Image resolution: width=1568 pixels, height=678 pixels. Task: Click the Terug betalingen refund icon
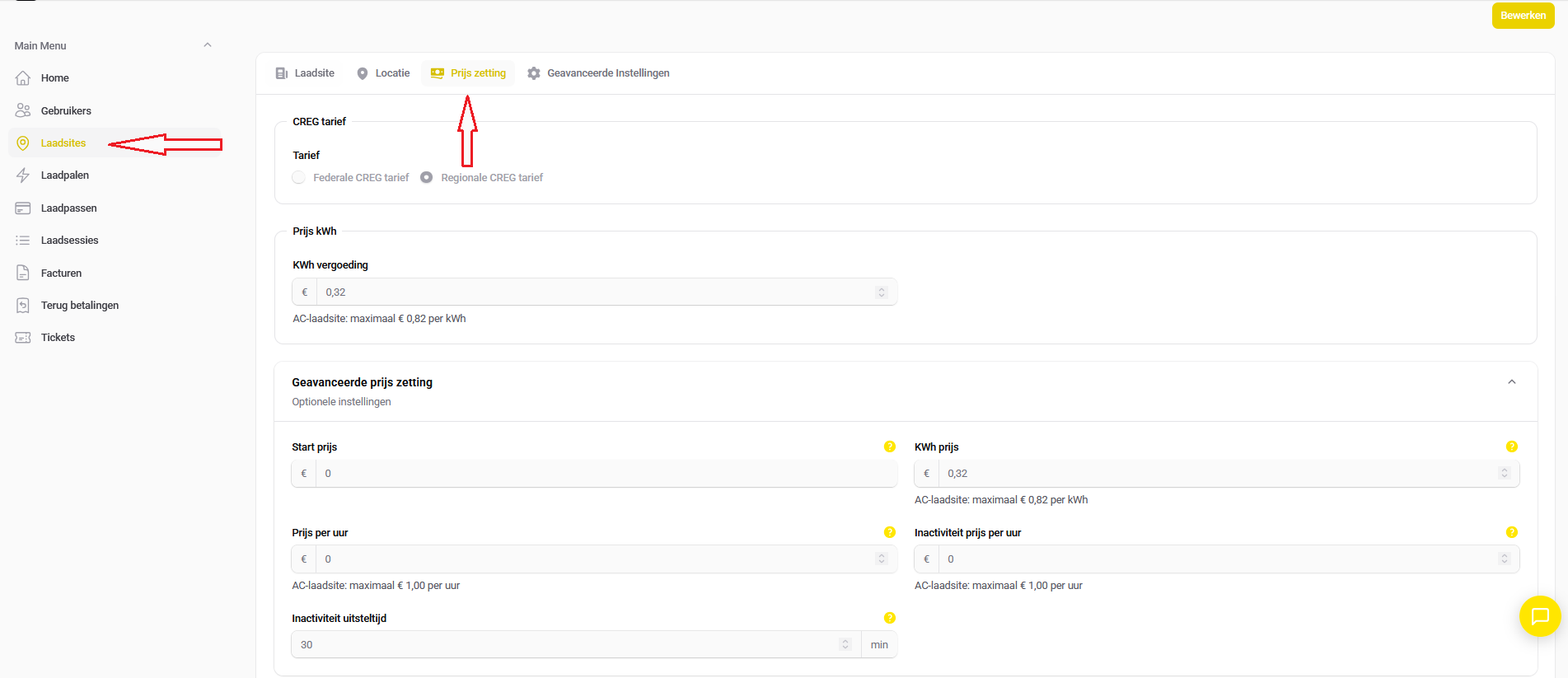click(x=23, y=306)
